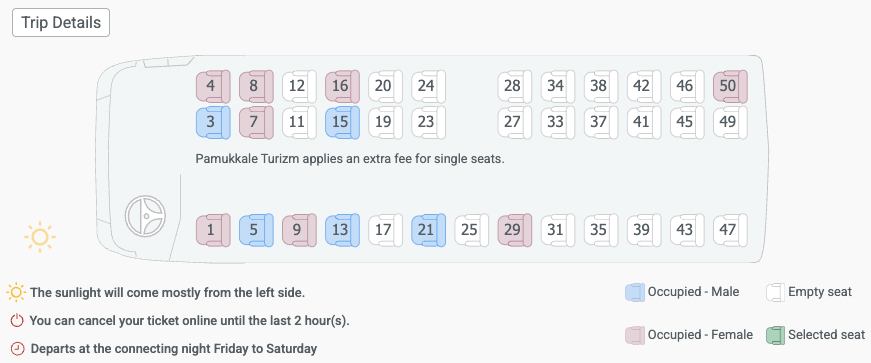Click the Occupied - Female legend swatch
Screen dimensions: 871x363
click(x=635, y=335)
